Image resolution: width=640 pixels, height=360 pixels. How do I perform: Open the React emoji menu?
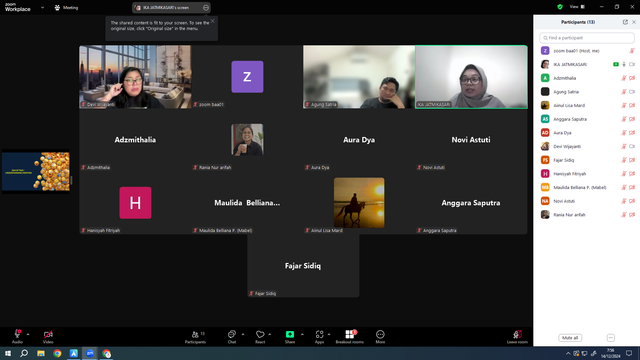pyautogui.click(x=260, y=336)
